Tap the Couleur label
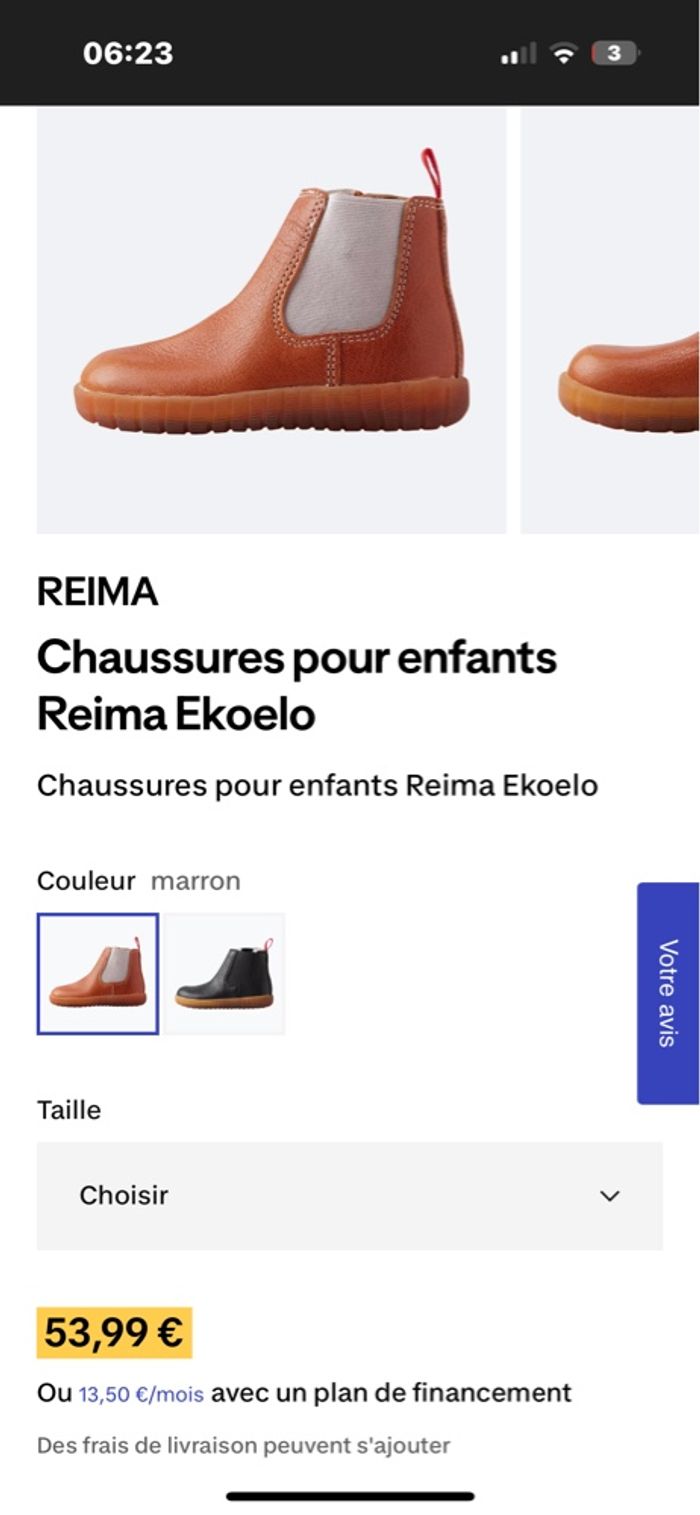Viewport: 700px width, 1515px height. [x=86, y=881]
